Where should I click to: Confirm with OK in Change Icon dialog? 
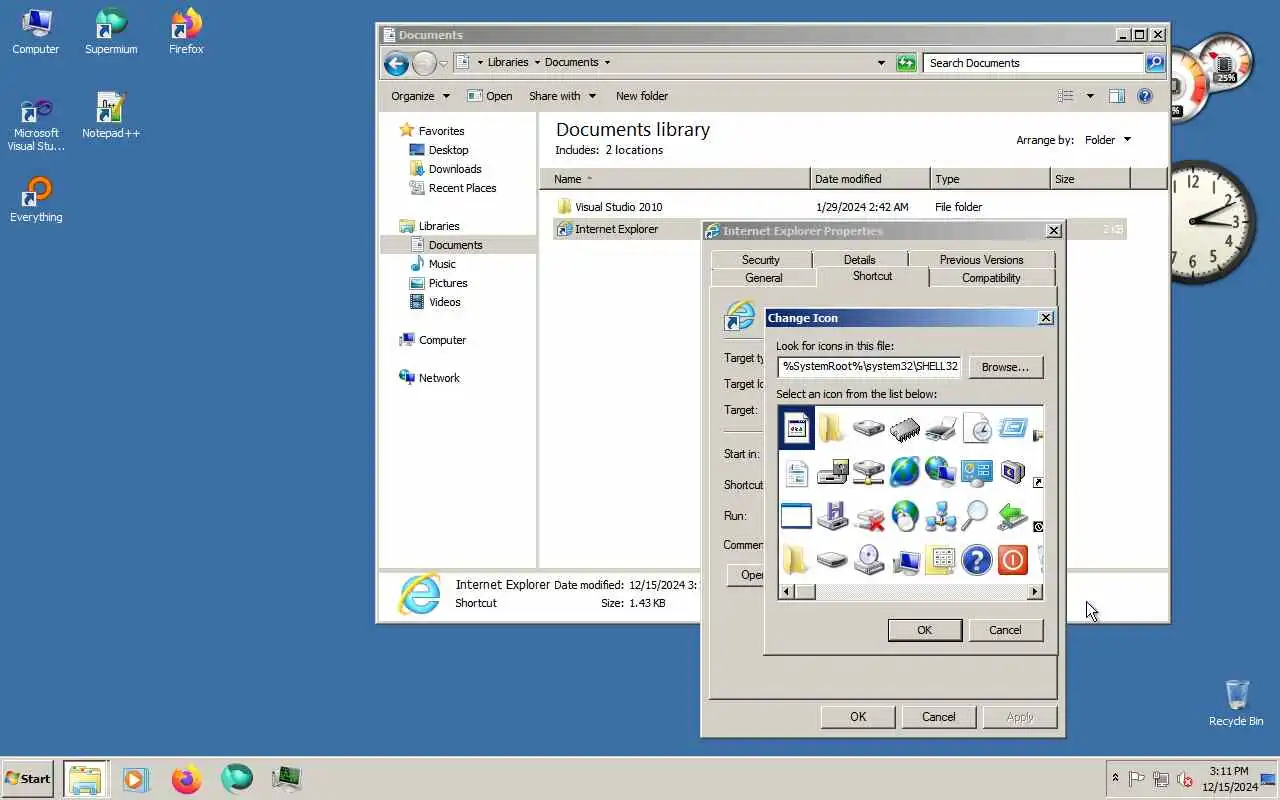pyautogui.click(x=924, y=630)
